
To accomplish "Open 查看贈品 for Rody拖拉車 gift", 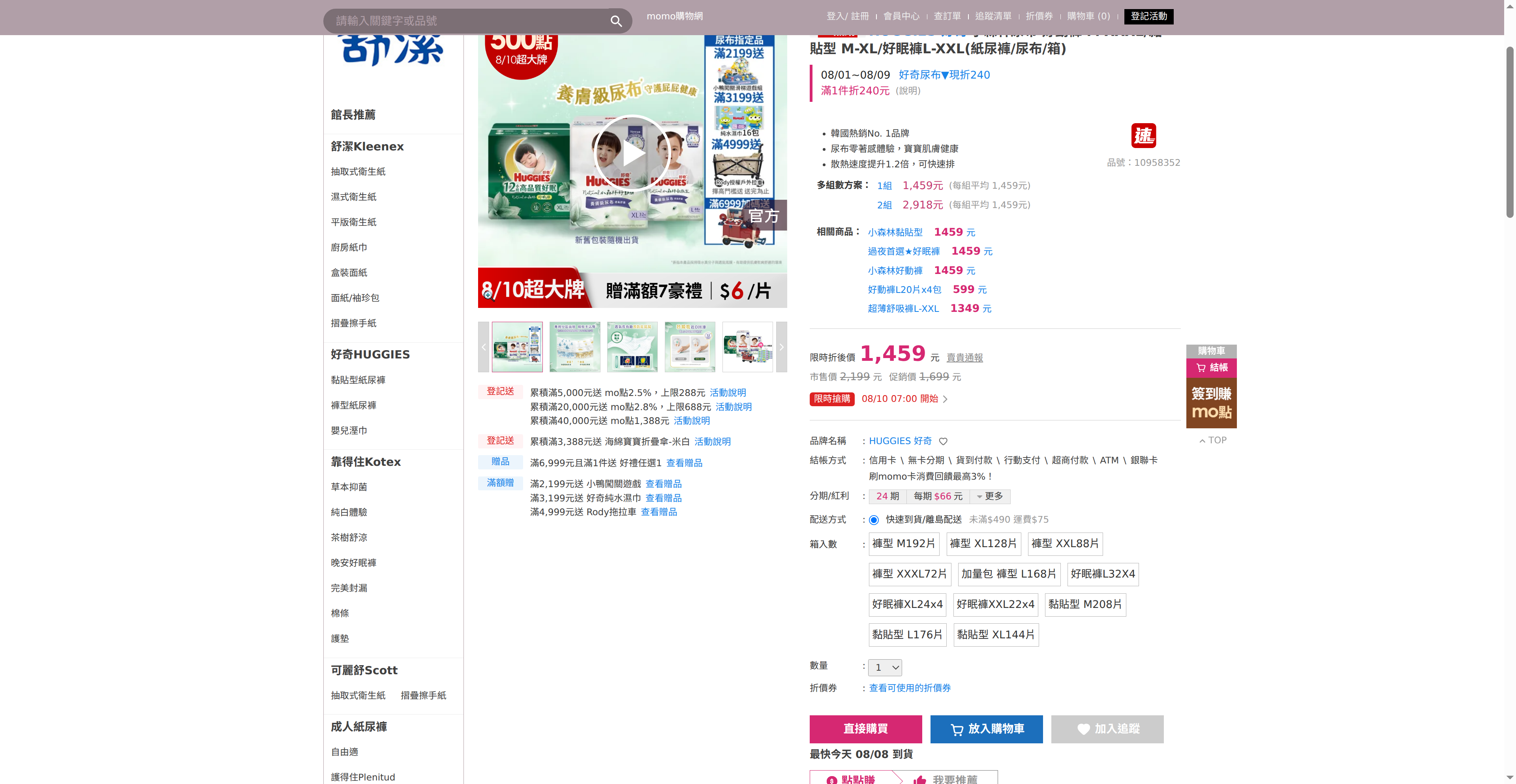I will (x=659, y=512).
